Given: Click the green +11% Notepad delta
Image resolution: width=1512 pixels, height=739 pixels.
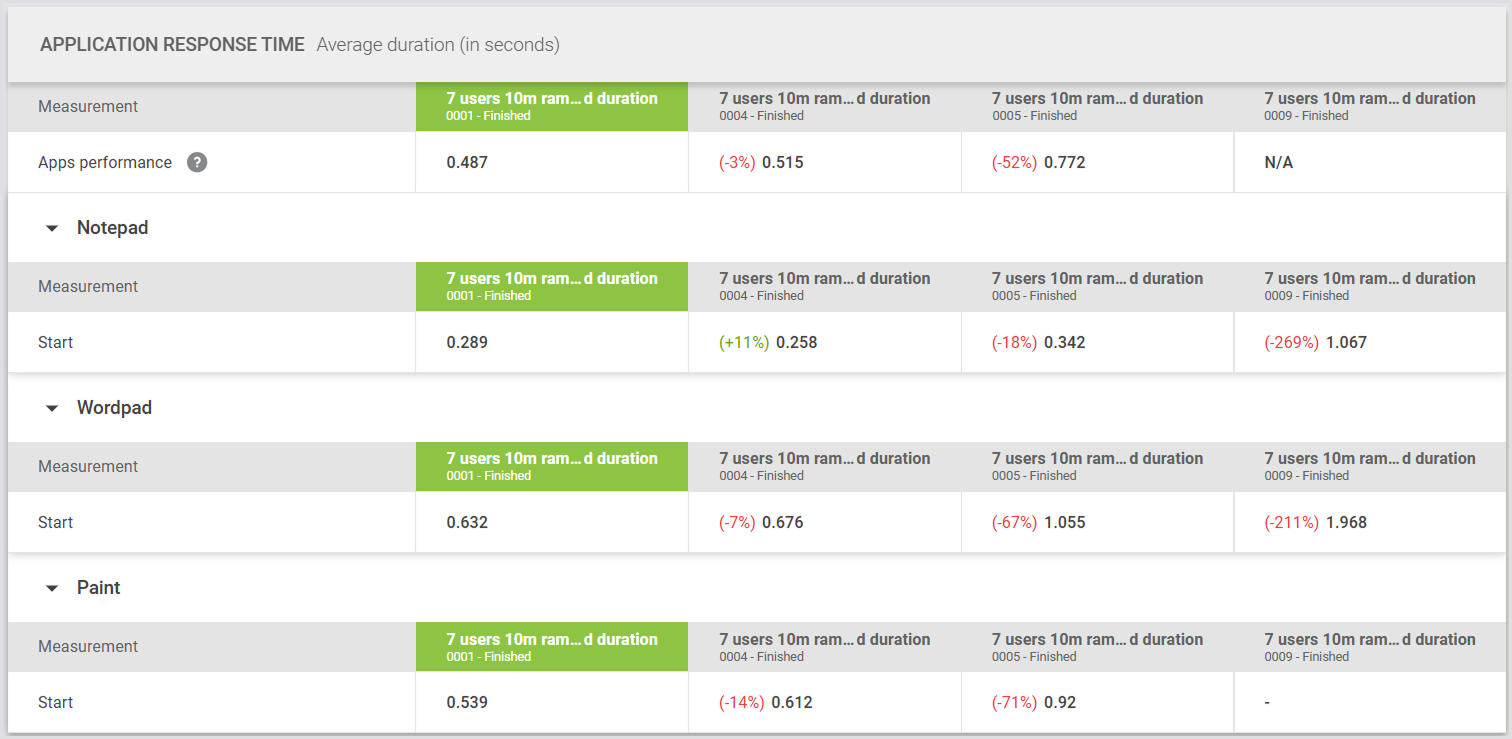Looking at the screenshot, I should (744, 342).
